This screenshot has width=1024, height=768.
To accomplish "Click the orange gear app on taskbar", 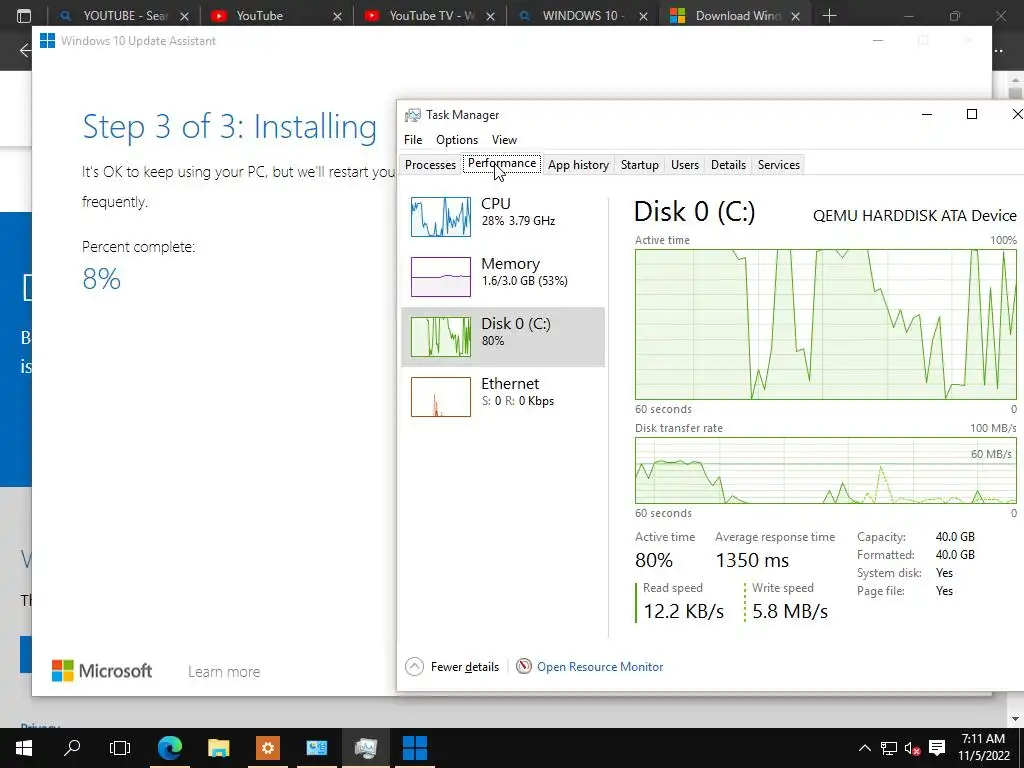I will pos(268,748).
